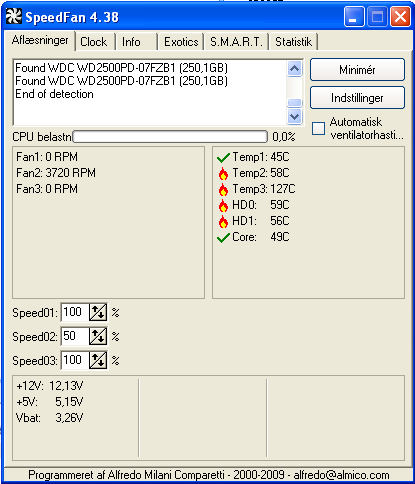The height and width of the screenshot is (484, 415).
Task: Click the green checkmark beside Core
Action: (223, 238)
